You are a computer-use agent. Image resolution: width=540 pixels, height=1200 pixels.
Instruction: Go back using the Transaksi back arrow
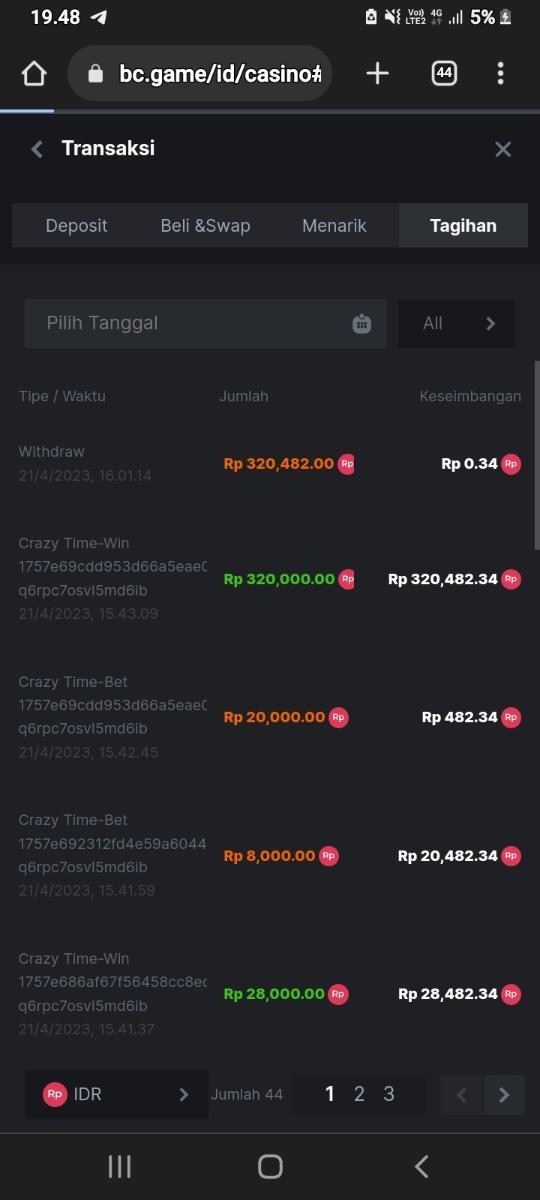[x=37, y=149]
